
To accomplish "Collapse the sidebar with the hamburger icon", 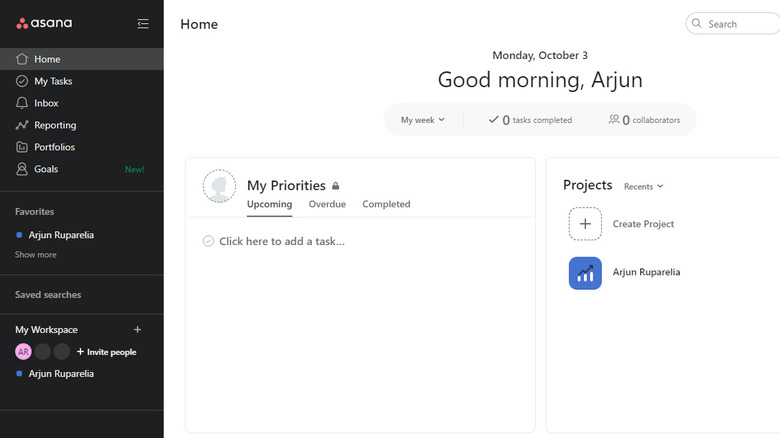I will (143, 23).
